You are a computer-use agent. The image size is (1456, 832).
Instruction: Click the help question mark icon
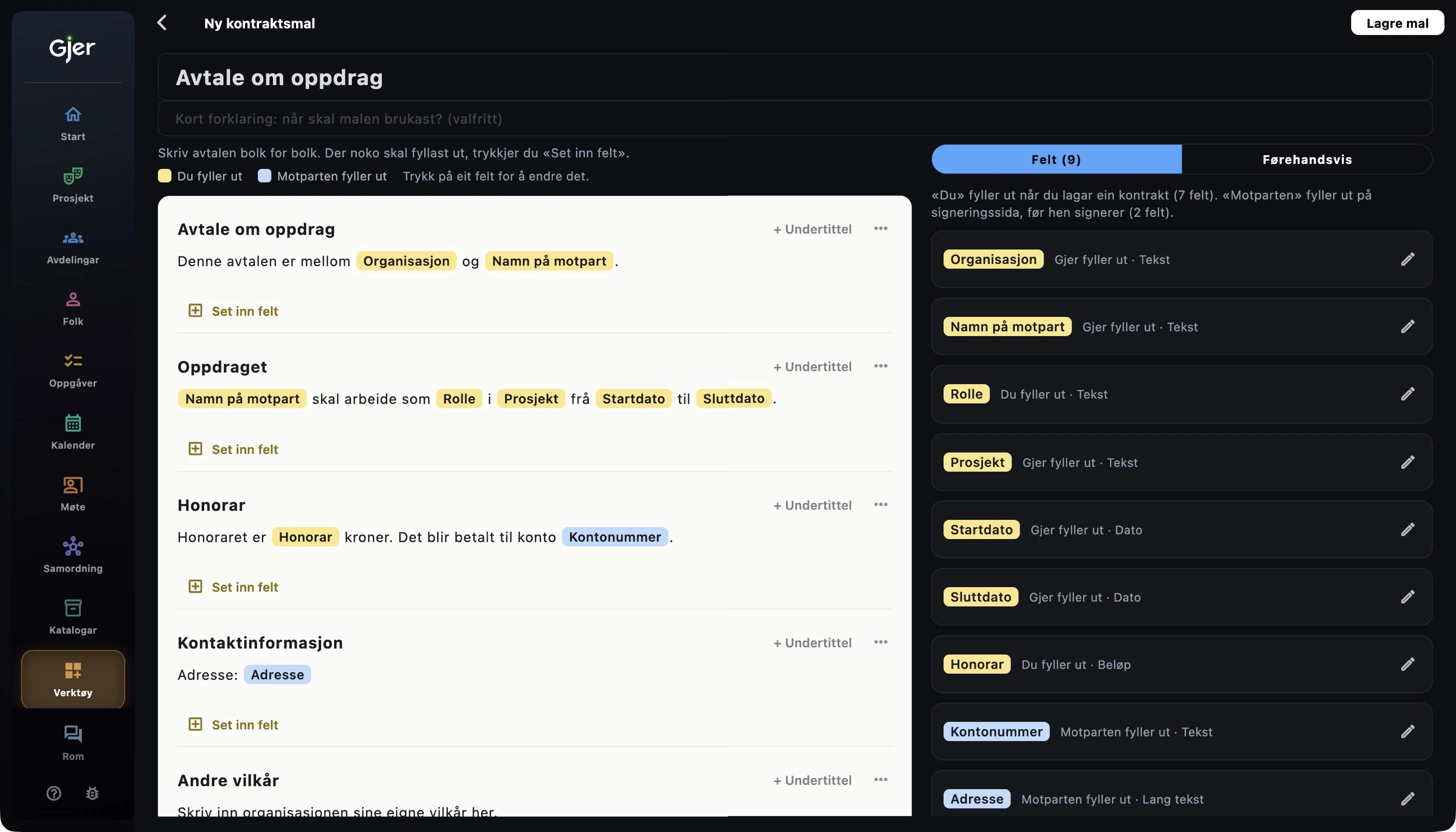click(x=53, y=793)
